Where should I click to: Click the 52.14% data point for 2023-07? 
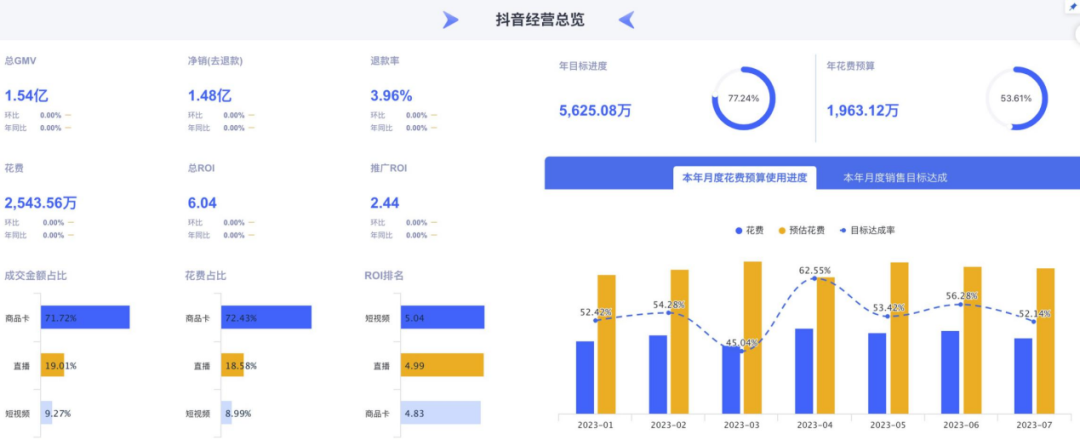click(x=1033, y=322)
